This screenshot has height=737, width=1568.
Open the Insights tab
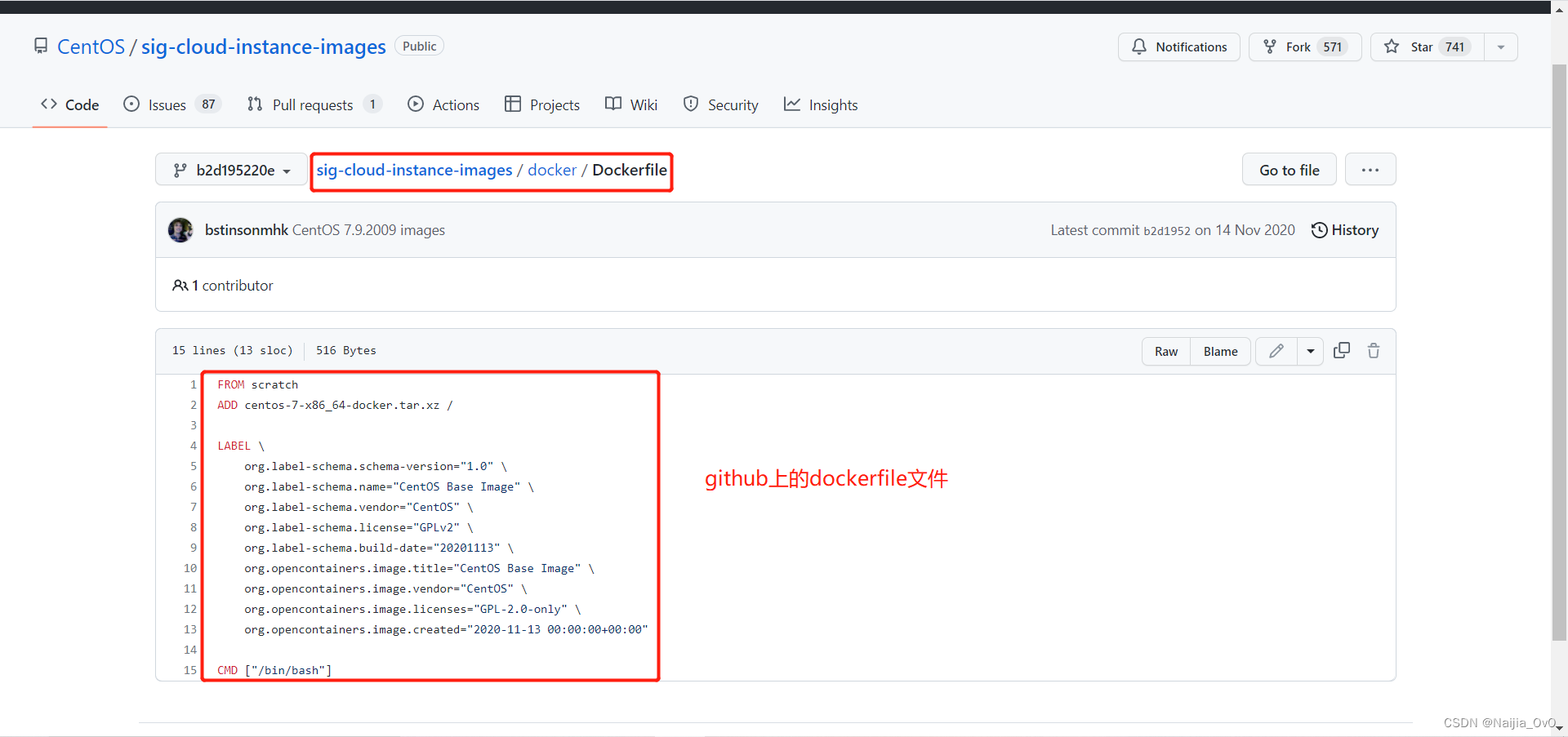coord(821,104)
